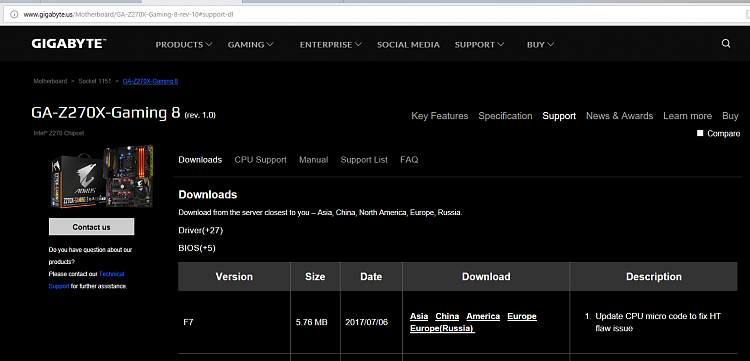Click the GA-Z270X-Gaming 8 page title

pyautogui.click(x=106, y=113)
